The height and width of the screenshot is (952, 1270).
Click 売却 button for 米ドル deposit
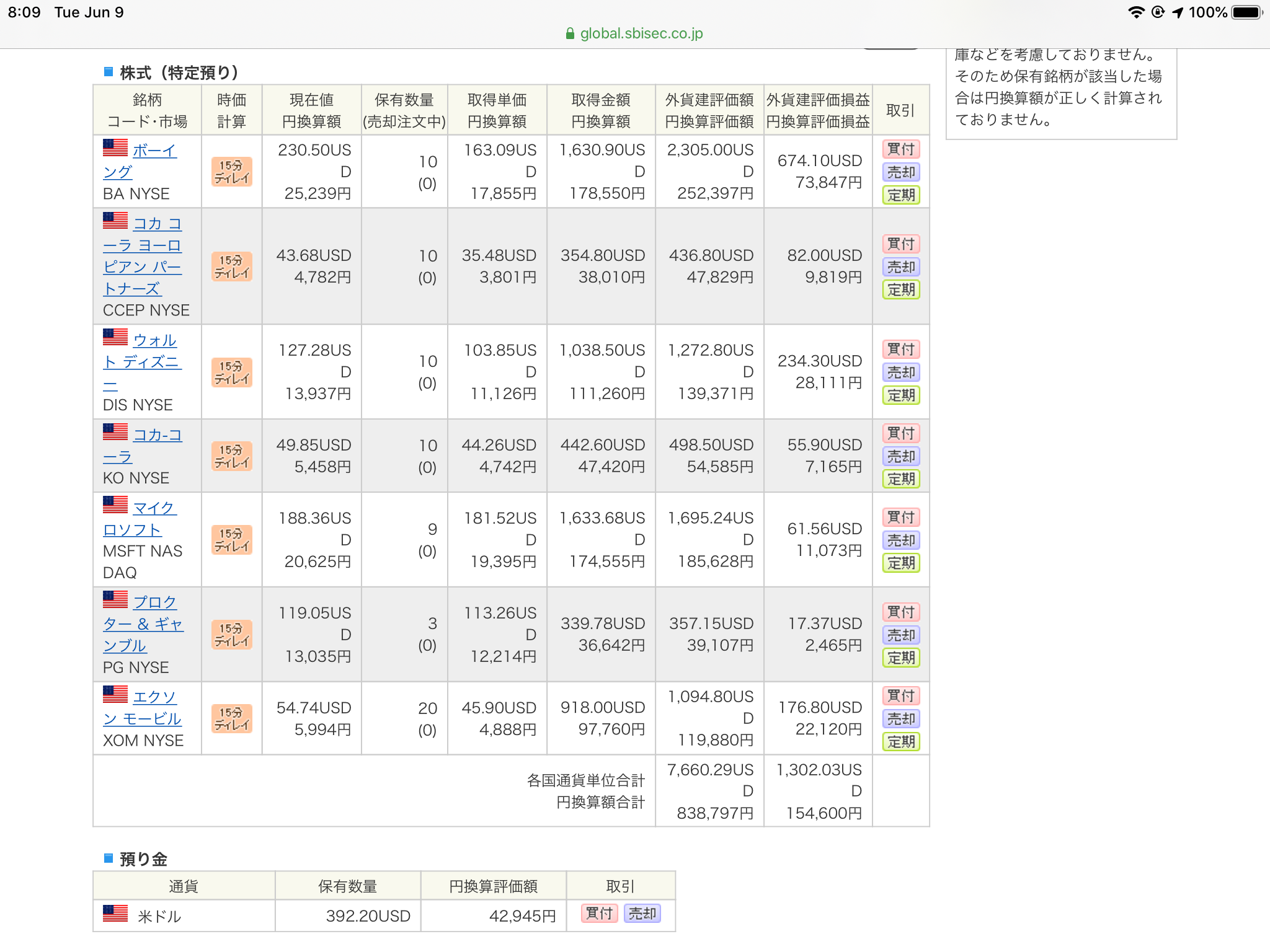click(x=642, y=914)
